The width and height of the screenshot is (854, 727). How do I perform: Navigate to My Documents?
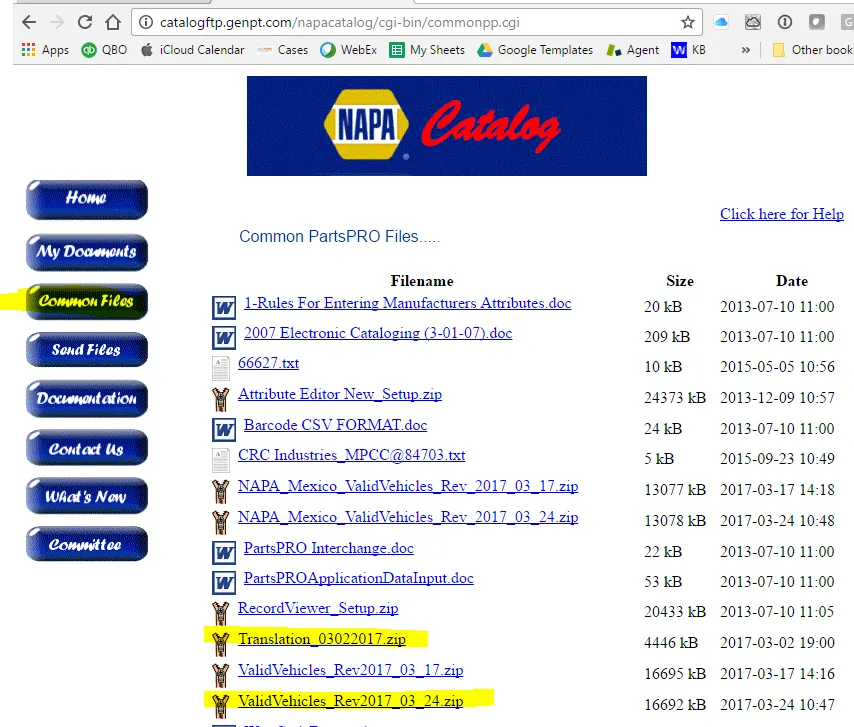coord(86,252)
